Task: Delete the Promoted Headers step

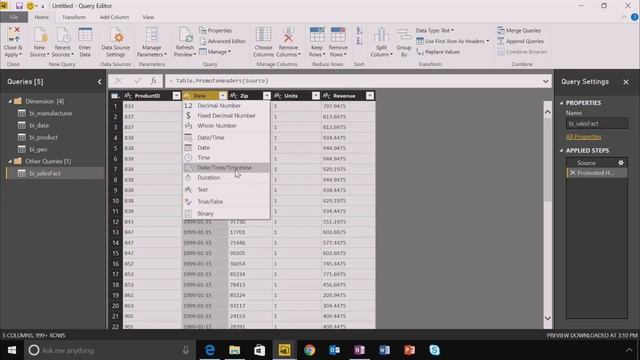Action: (x=572, y=173)
